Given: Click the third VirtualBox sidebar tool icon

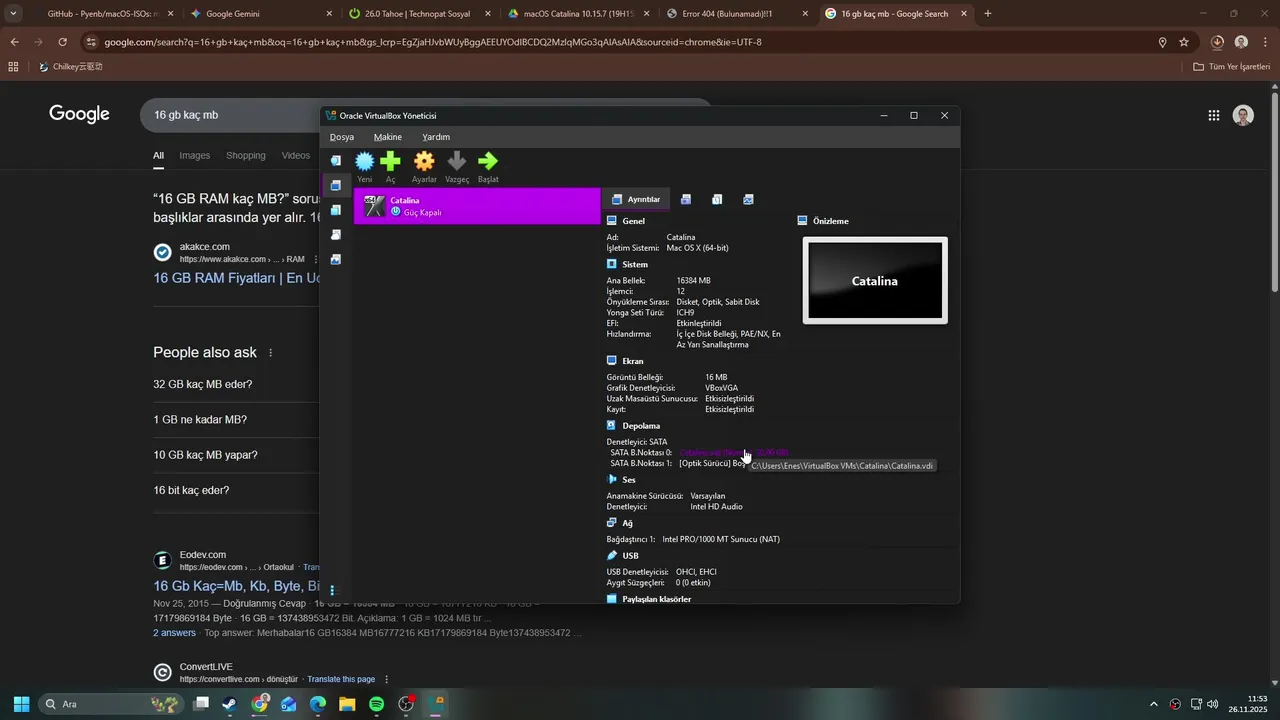Looking at the screenshot, I should (336, 210).
